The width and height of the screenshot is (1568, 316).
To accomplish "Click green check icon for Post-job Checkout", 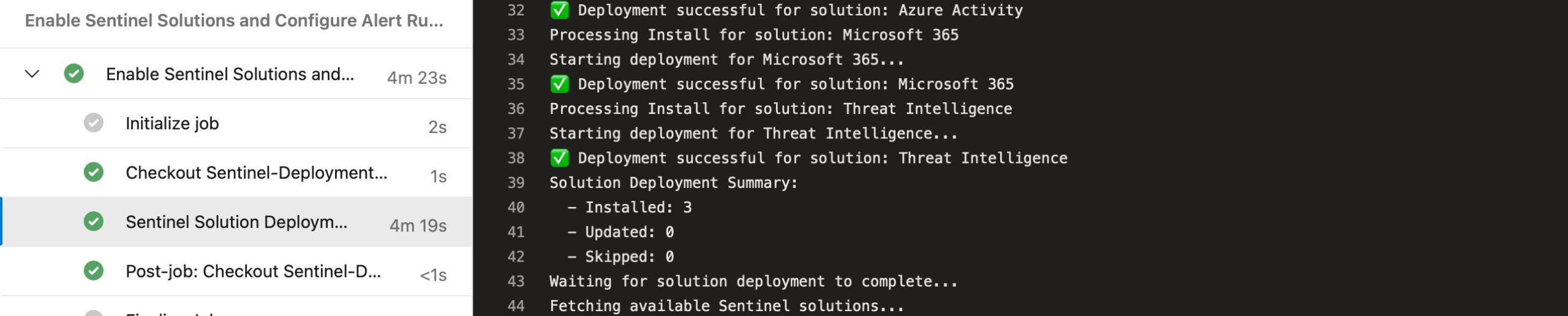I will (x=93, y=271).
